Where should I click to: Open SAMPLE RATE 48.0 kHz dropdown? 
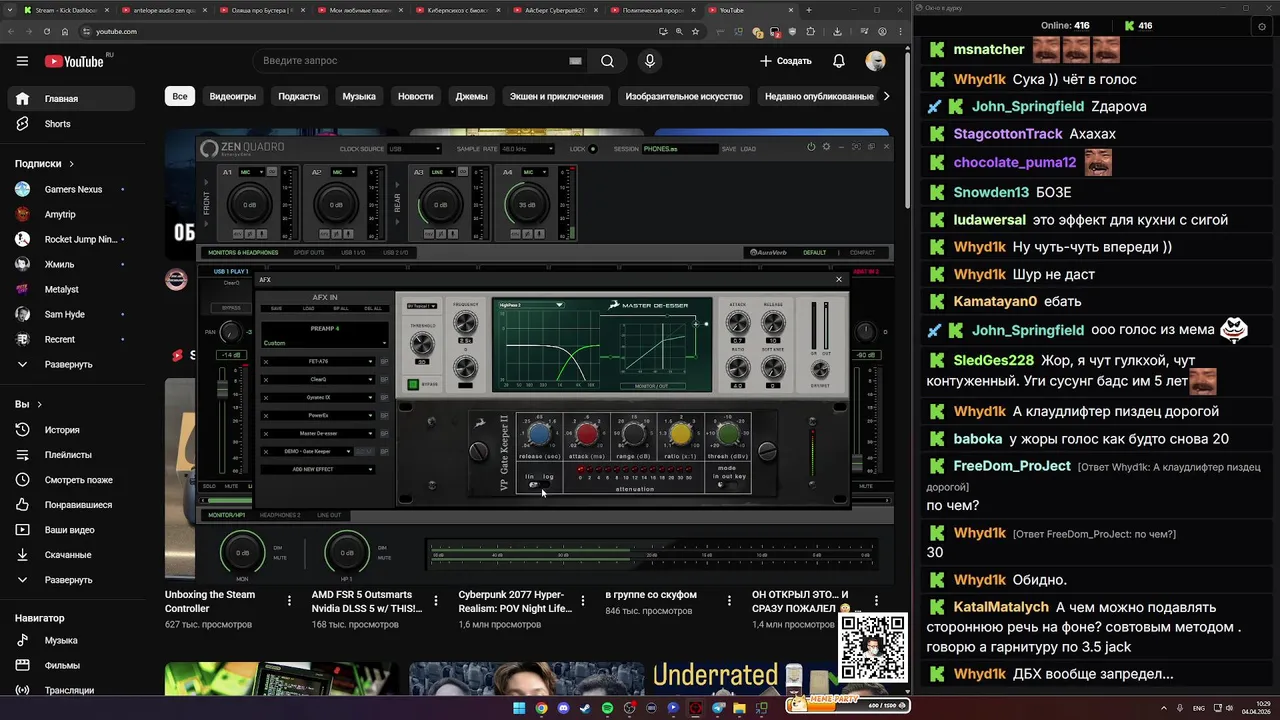pos(527,149)
